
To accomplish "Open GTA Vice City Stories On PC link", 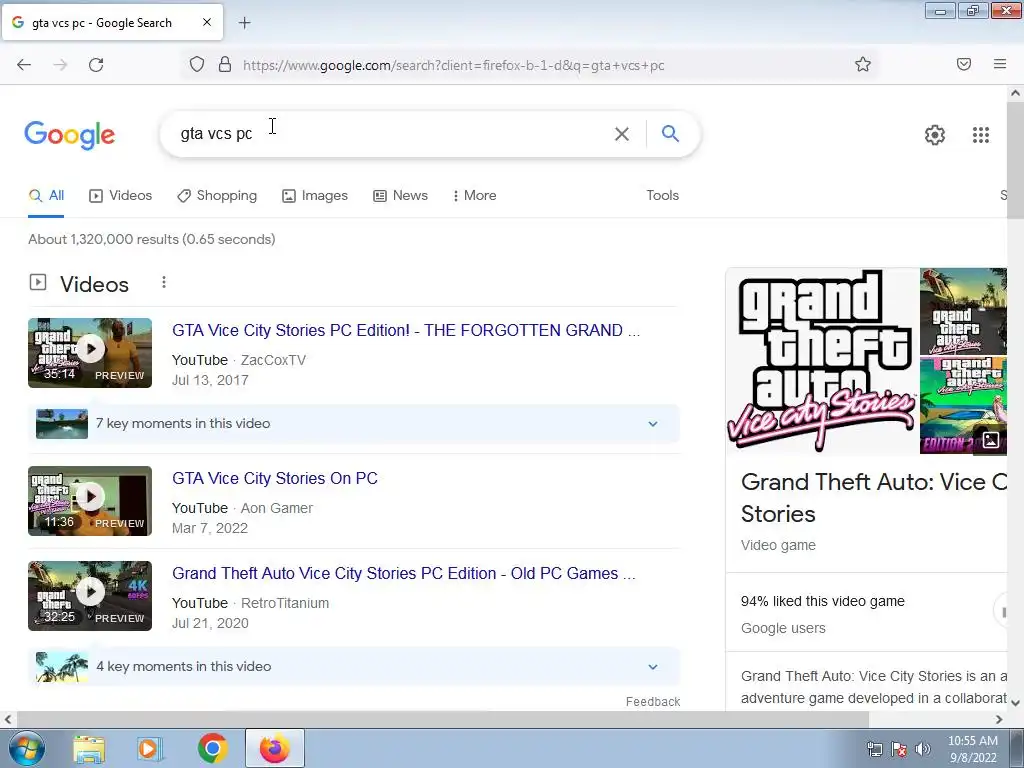I will coord(275,478).
